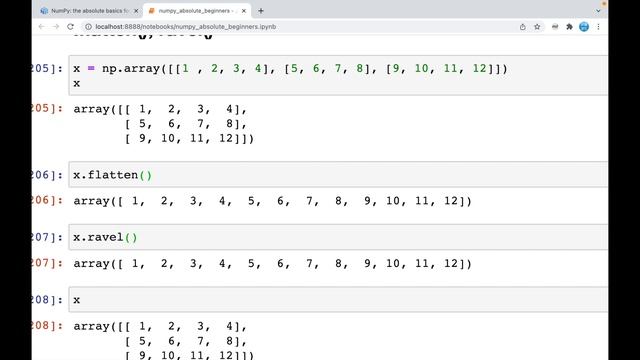The height and width of the screenshot is (360, 640).
Task: Reload the notebook page
Action: (x=70, y=27)
